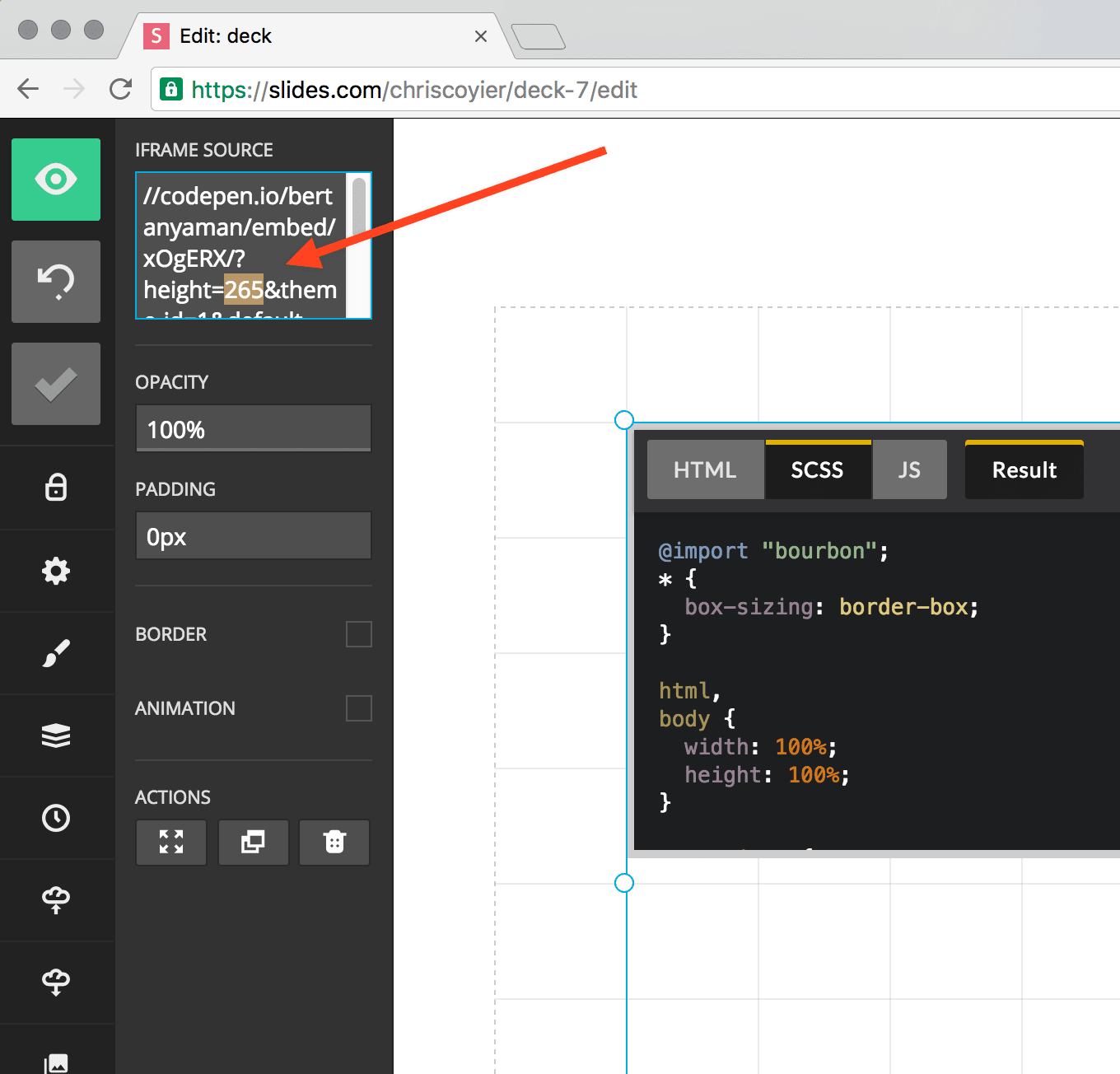
Task: Undo the last change
Action: [x=55, y=282]
